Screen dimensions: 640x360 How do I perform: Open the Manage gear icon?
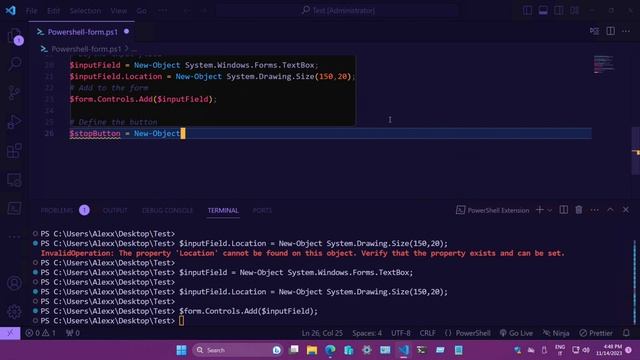pos(15,312)
